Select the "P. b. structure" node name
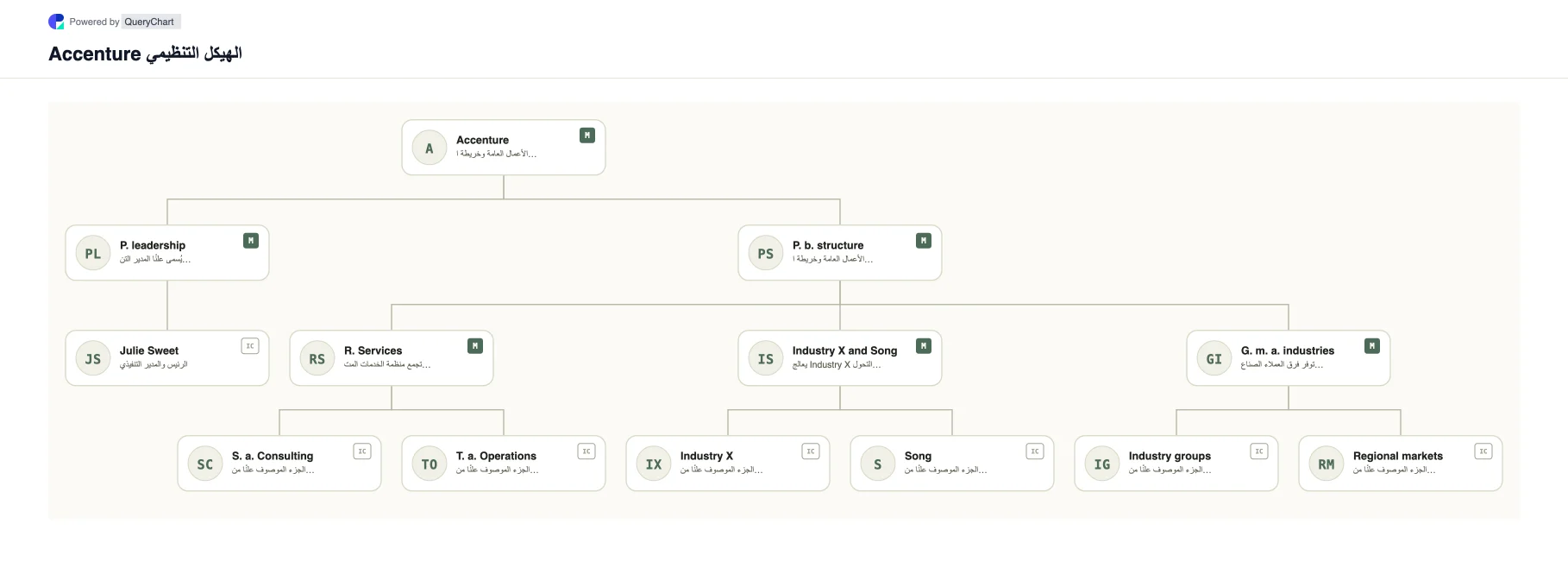Image resolution: width=1568 pixels, height=568 pixels. point(828,245)
